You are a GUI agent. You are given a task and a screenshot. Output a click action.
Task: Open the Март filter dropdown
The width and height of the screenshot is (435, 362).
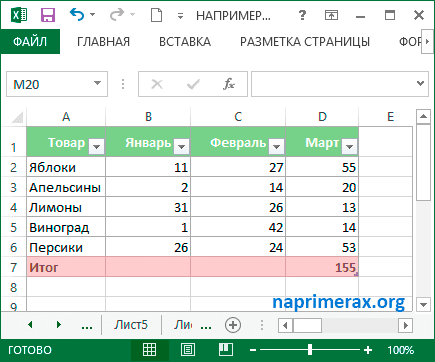tap(350, 146)
